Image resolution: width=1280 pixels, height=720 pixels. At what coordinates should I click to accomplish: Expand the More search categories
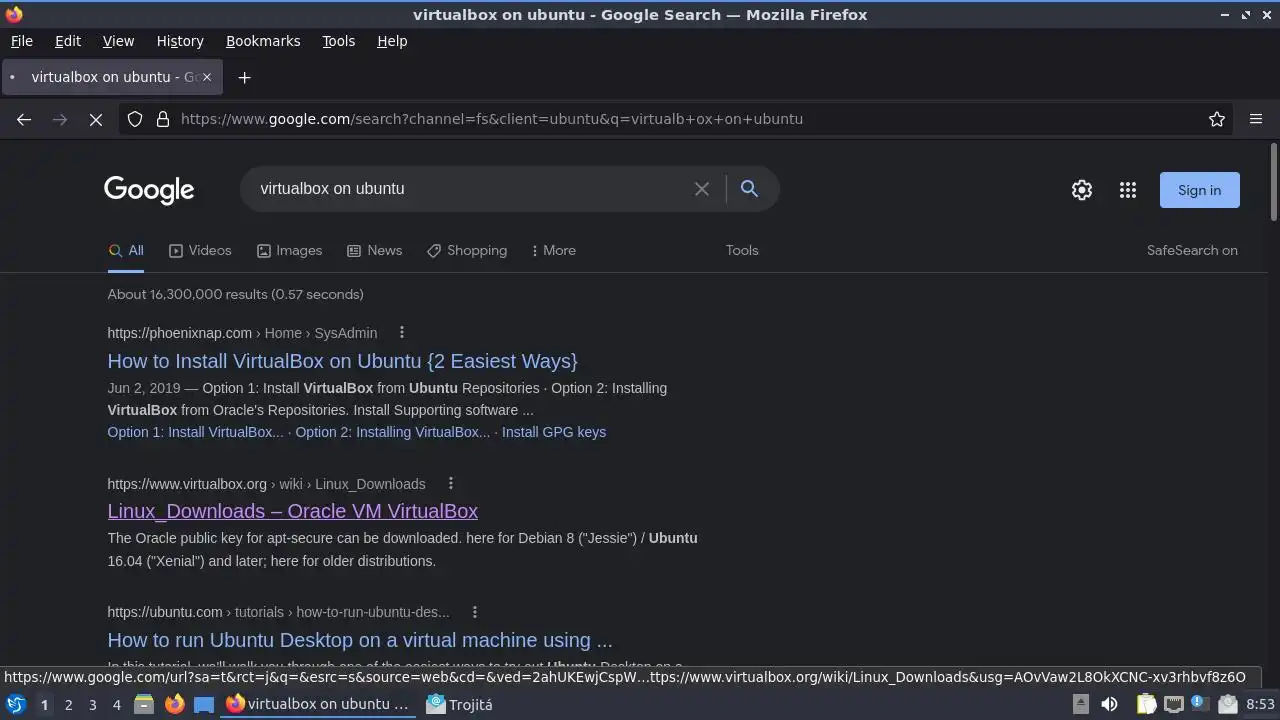pos(553,250)
